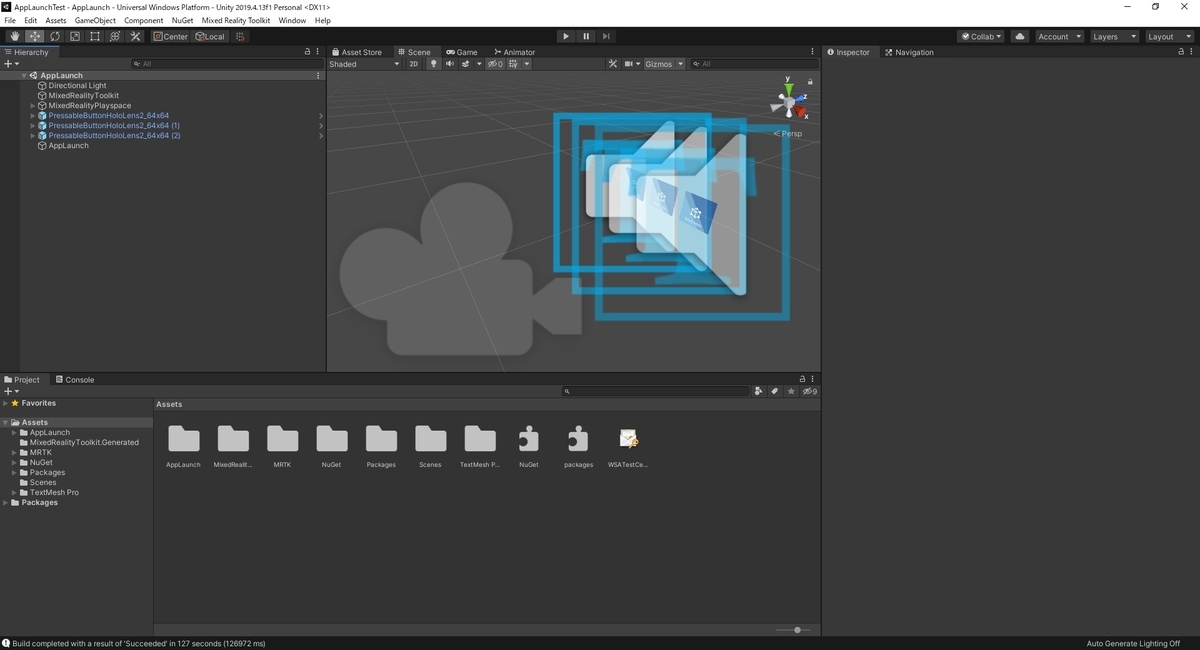The height and width of the screenshot is (650, 1200).
Task: Toggle hidden packages visibility in Project panel
Action: click(809, 392)
